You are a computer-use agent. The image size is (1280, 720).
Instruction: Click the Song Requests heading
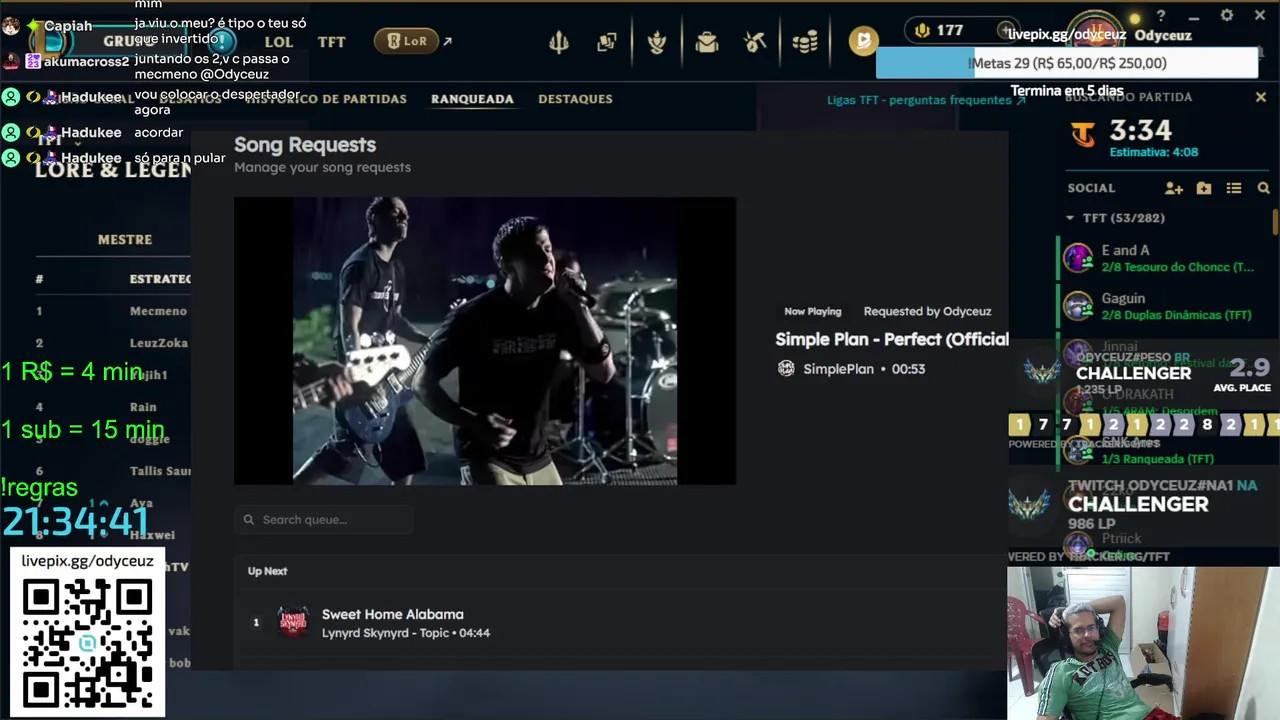(305, 145)
